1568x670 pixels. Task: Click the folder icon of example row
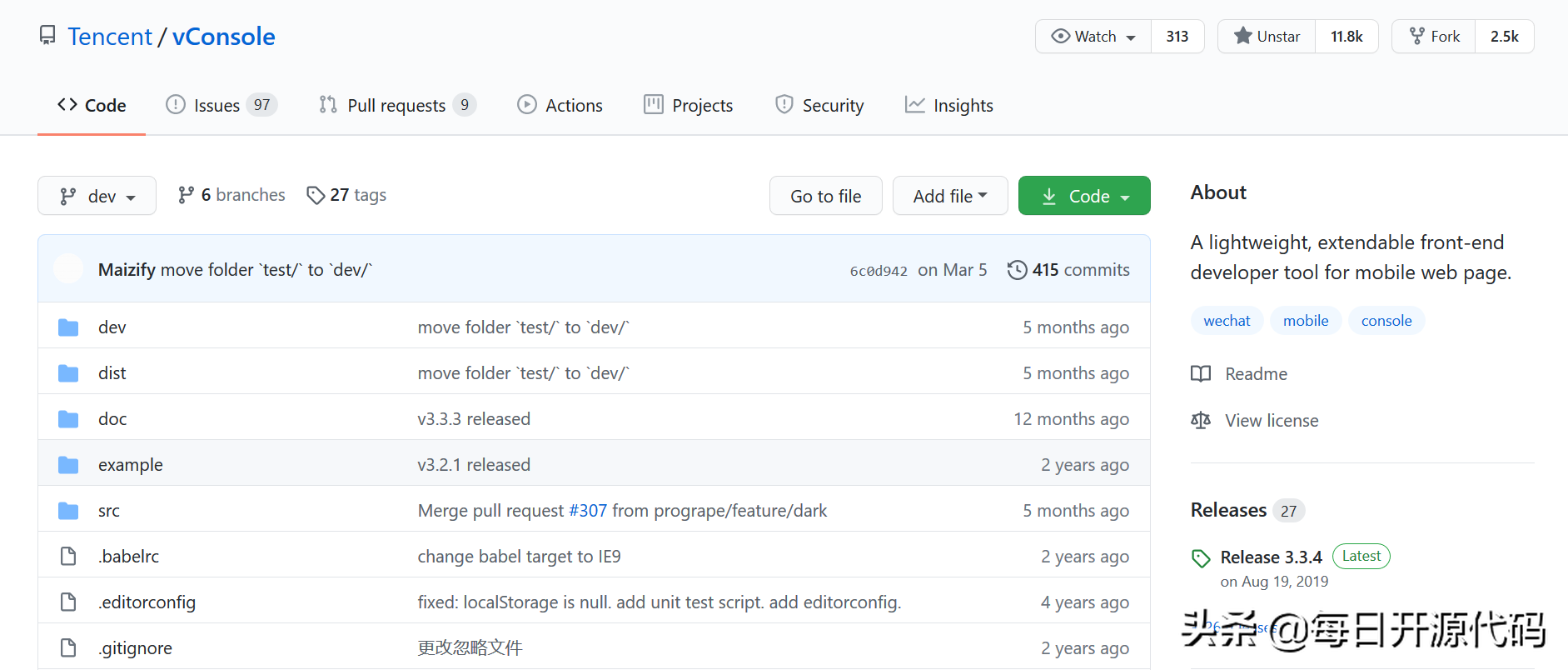(68, 465)
